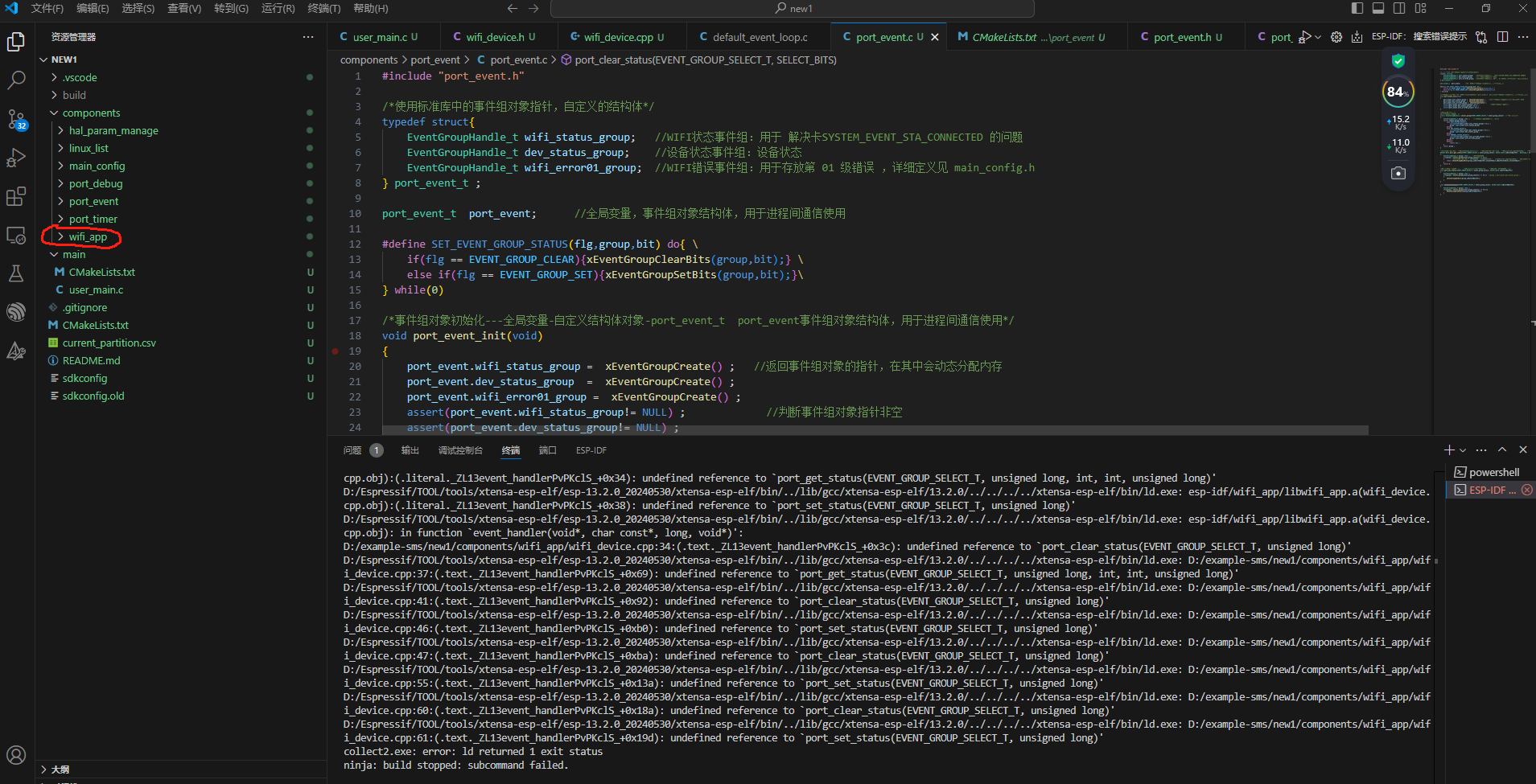This screenshot has width=1536, height=784.
Task: Kill the ESP-IDF terminal via red circle X
Action: pyautogui.click(x=1526, y=490)
